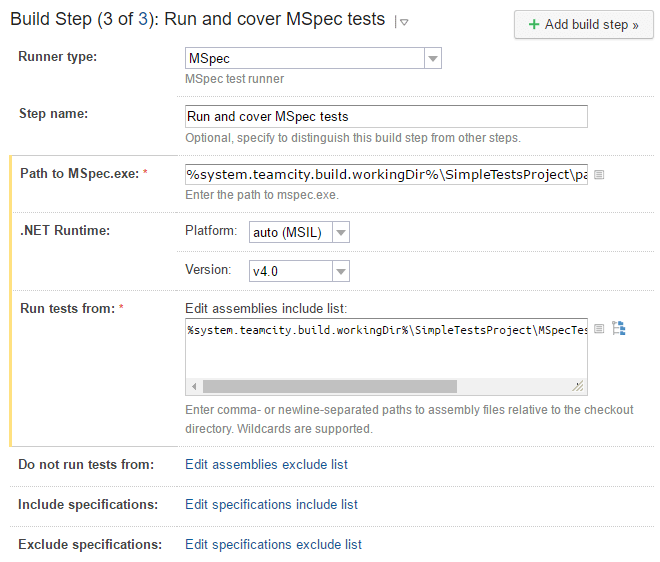The width and height of the screenshot is (660, 562).
Task: Open the .NET Version dropdown
Action: (340, 271)
